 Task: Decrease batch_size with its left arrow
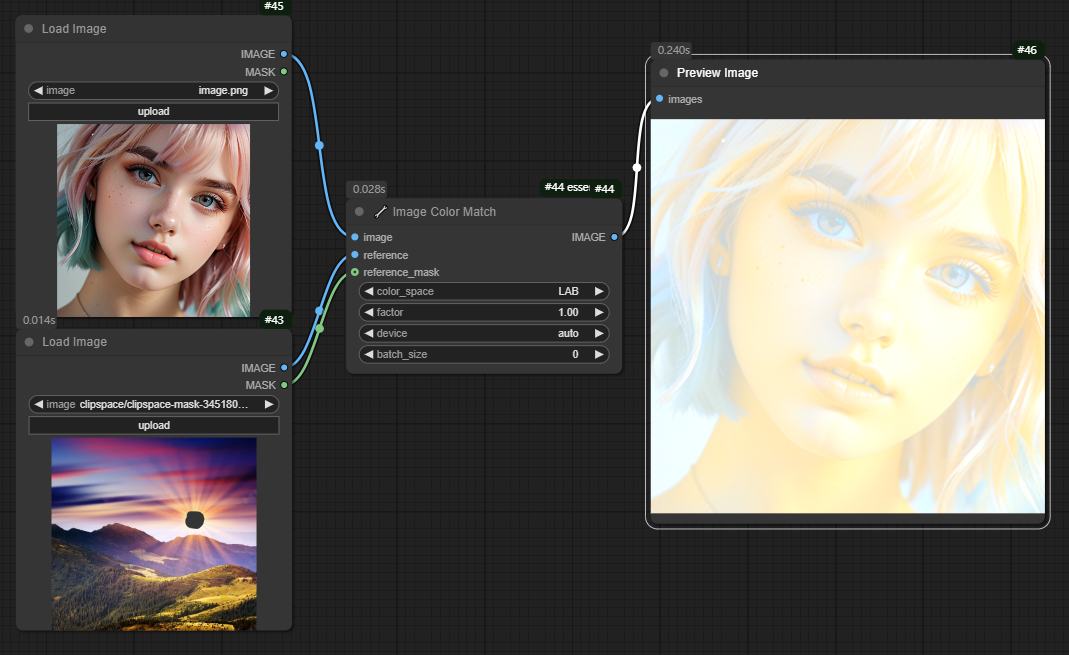[368, 354]
